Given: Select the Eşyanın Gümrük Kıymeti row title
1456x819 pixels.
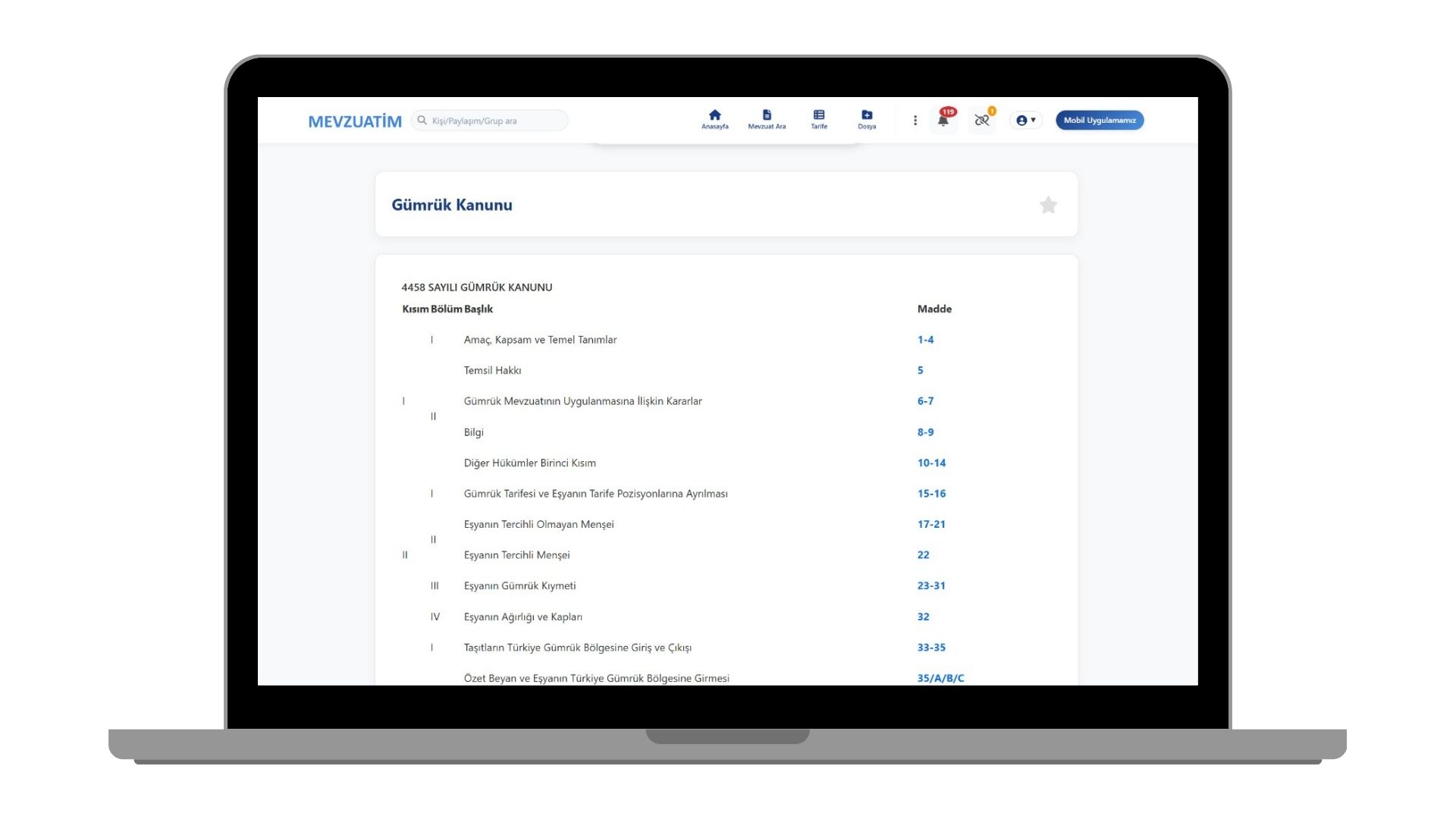Looking at the screenshot, I should [519, 585].
